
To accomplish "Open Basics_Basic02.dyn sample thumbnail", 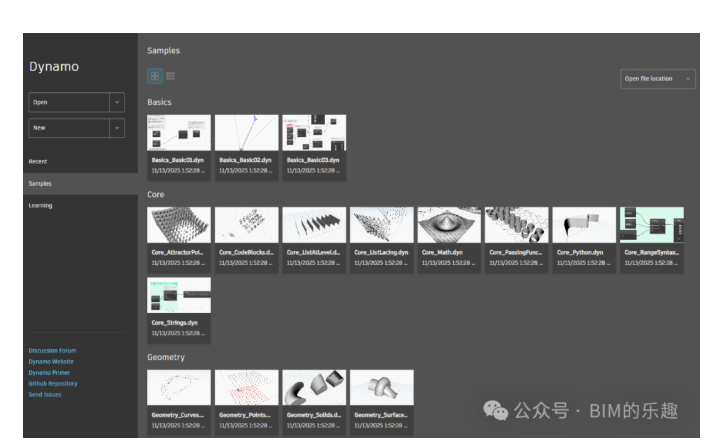I will click(246, 133).
